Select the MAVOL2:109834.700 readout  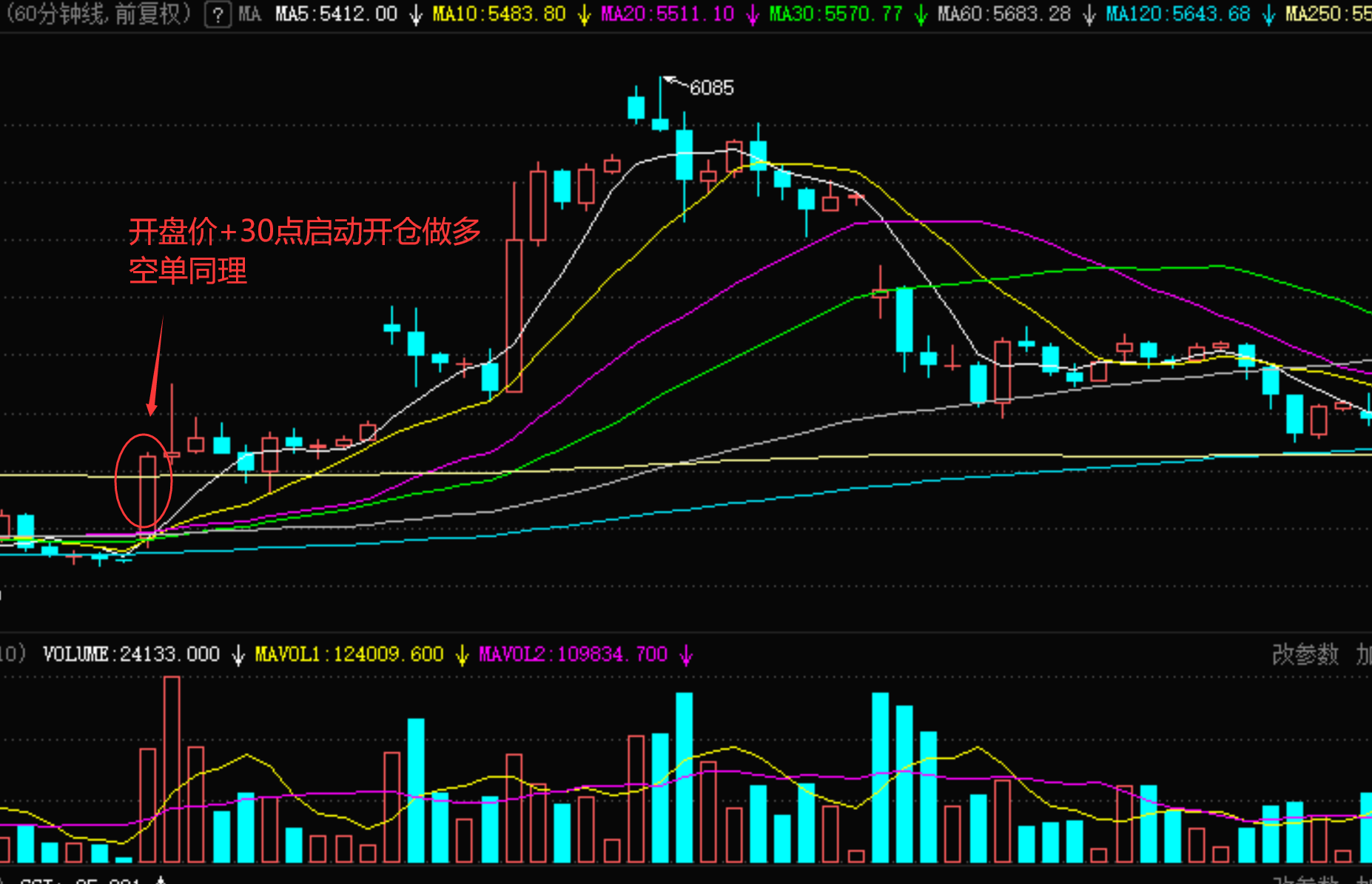[574, 654]
